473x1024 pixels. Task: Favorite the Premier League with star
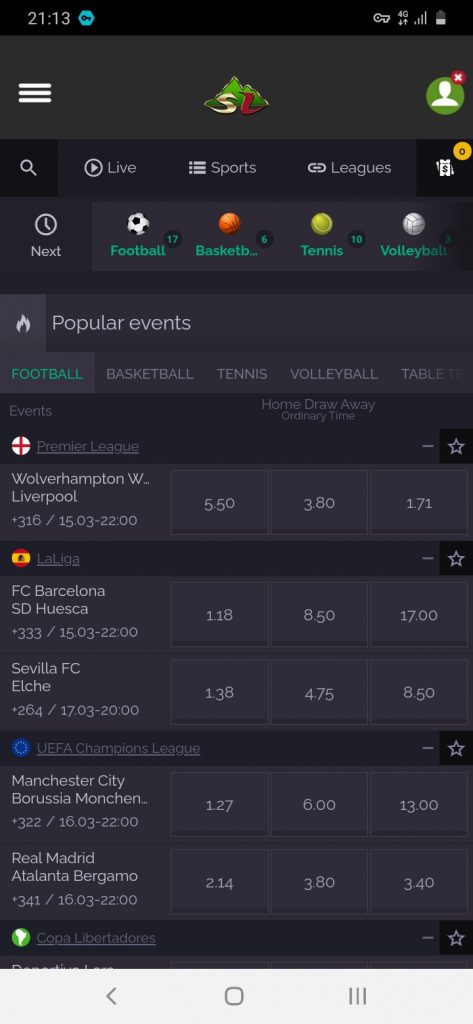(x=456, y=447)
